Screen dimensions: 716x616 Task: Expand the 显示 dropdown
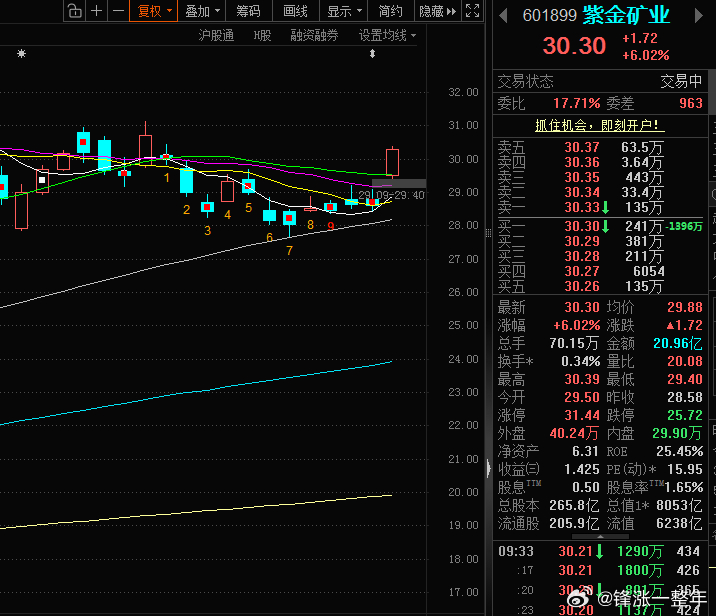tap(344, 11)
